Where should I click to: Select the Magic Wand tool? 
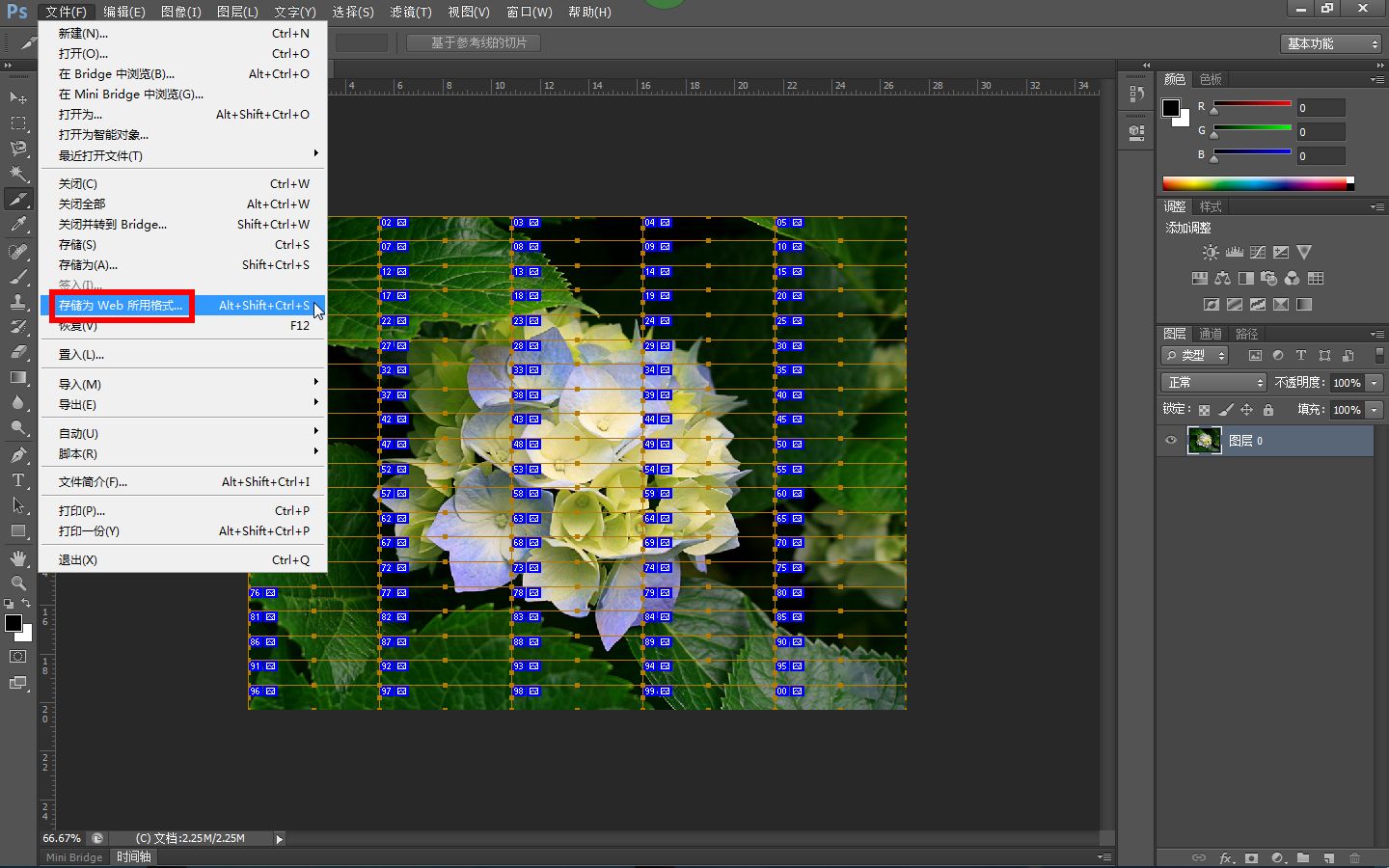(18, 174)
